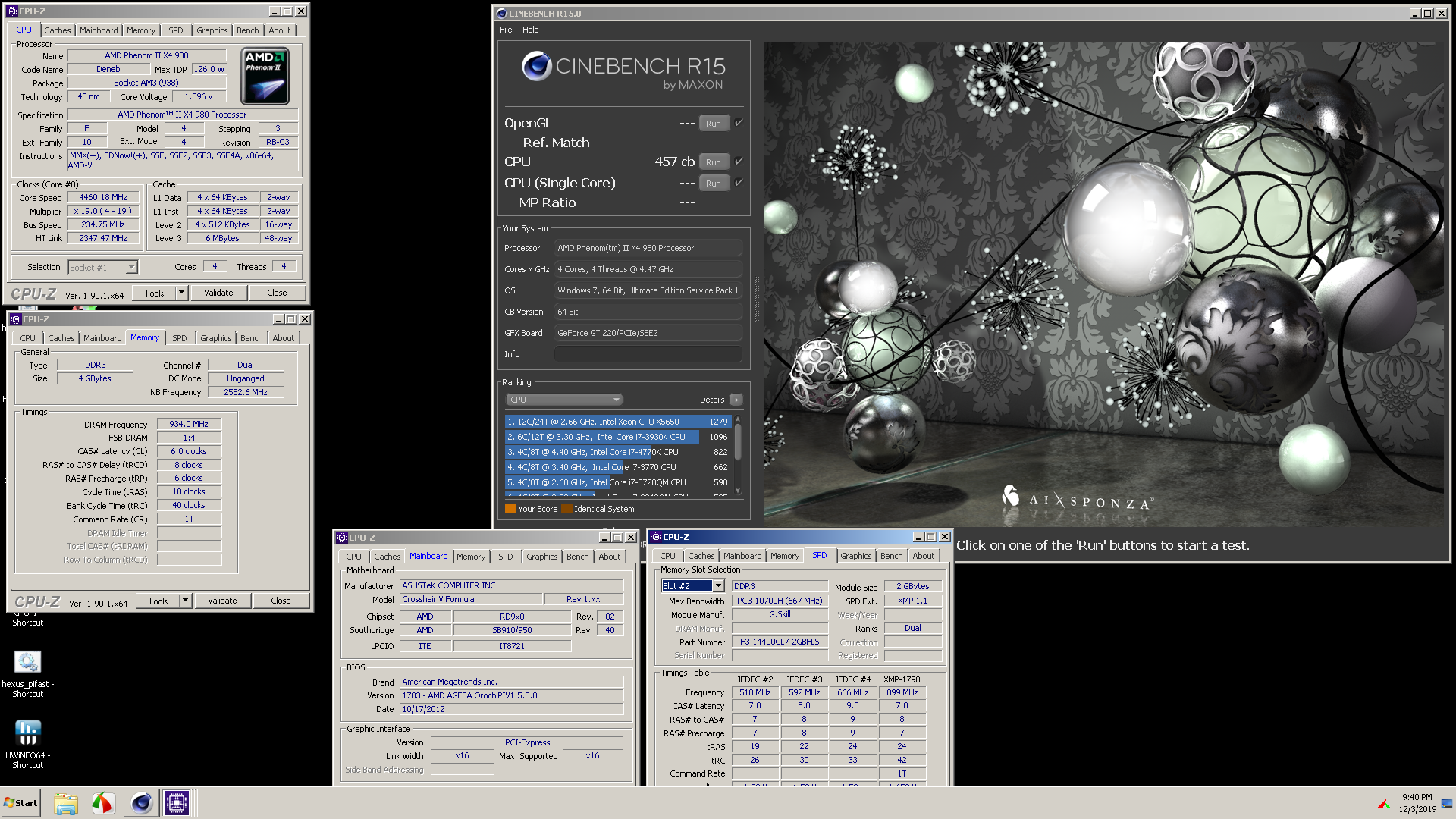1456x819 pixels.
Task: Click the Validate button in Memory window
Action: tap(222, 601)
